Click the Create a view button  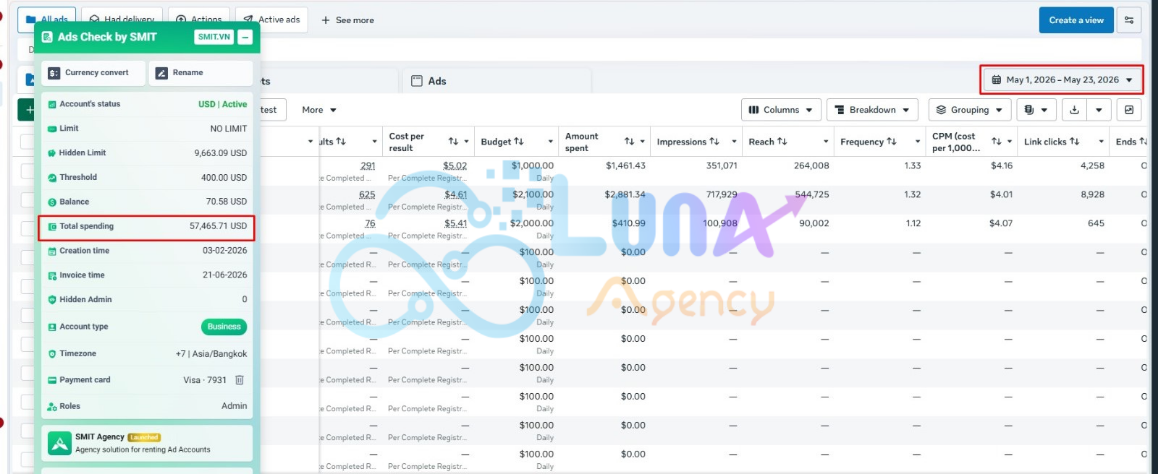pos(1076,20)
